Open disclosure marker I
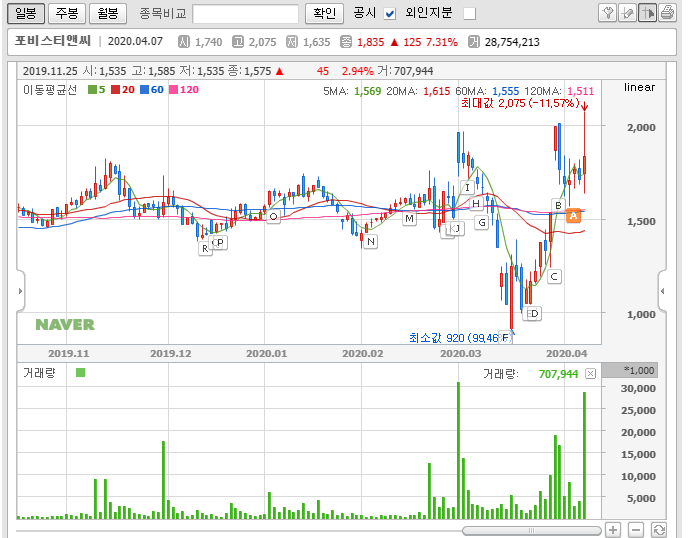 point(467,188)
